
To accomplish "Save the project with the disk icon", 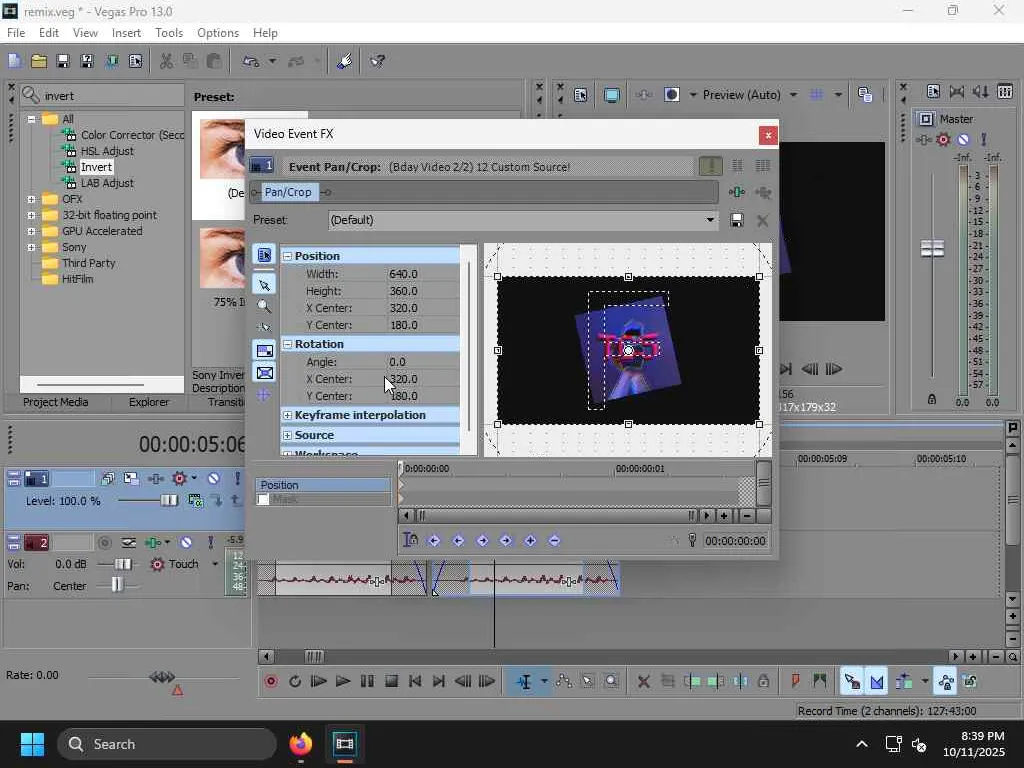I will 63,61.
